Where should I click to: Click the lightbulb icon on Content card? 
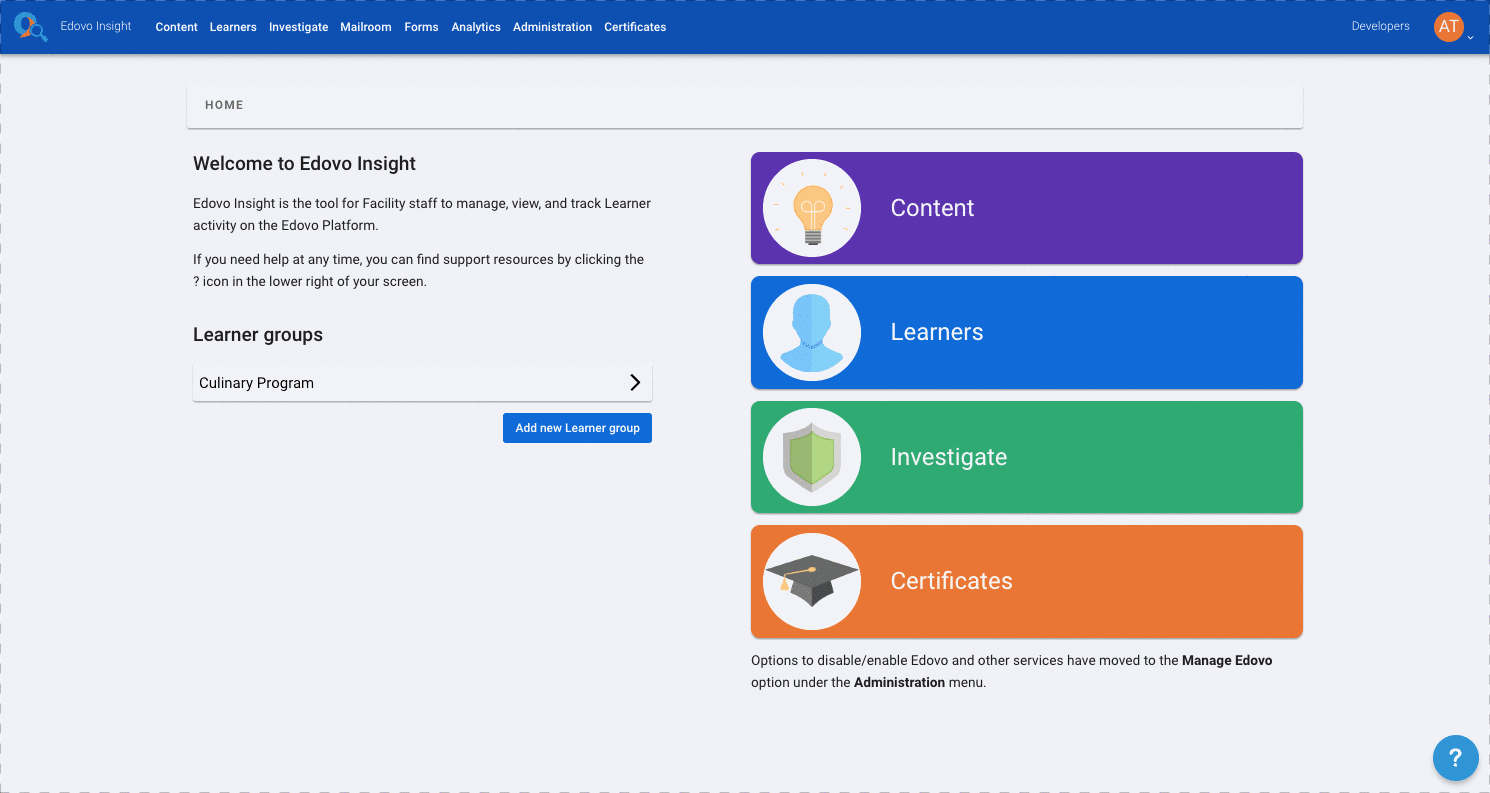(x=812, y=208)
